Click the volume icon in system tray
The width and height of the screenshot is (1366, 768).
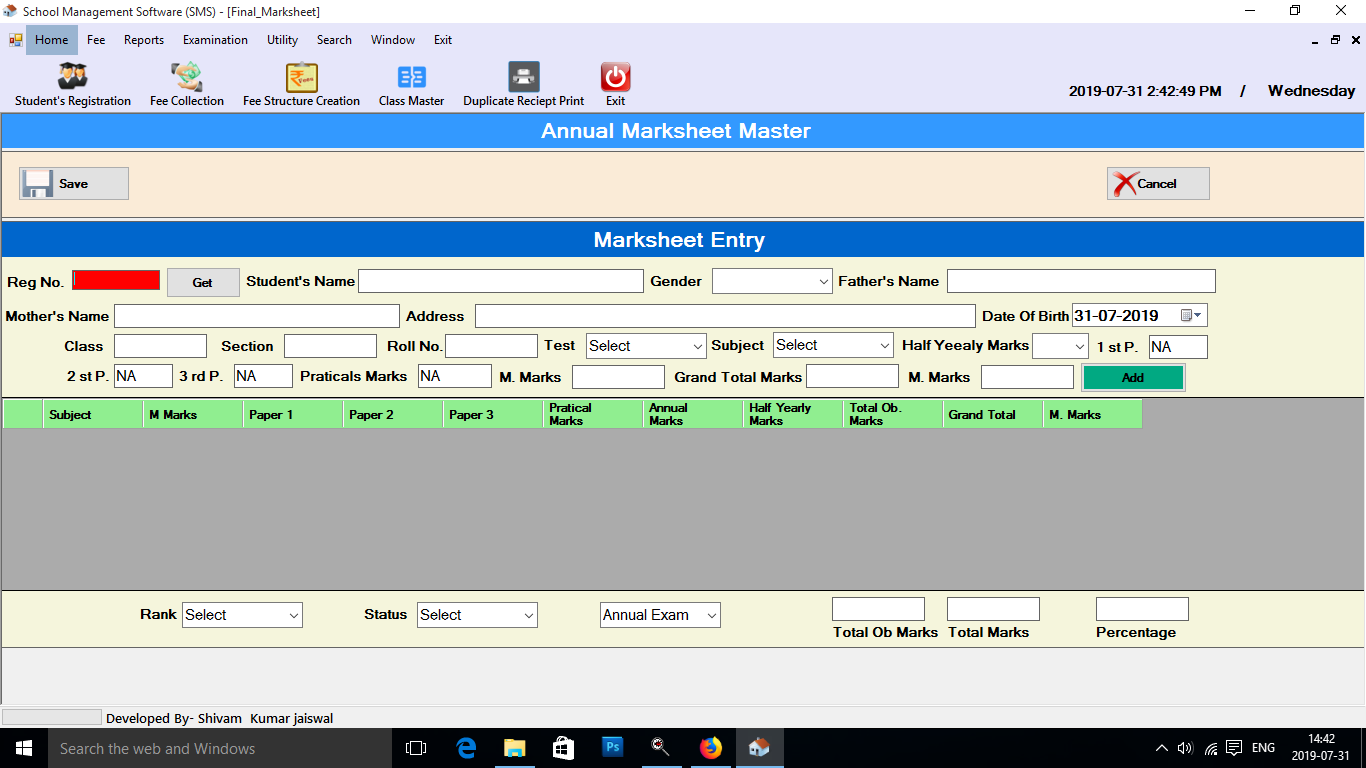click(1186, 748)
